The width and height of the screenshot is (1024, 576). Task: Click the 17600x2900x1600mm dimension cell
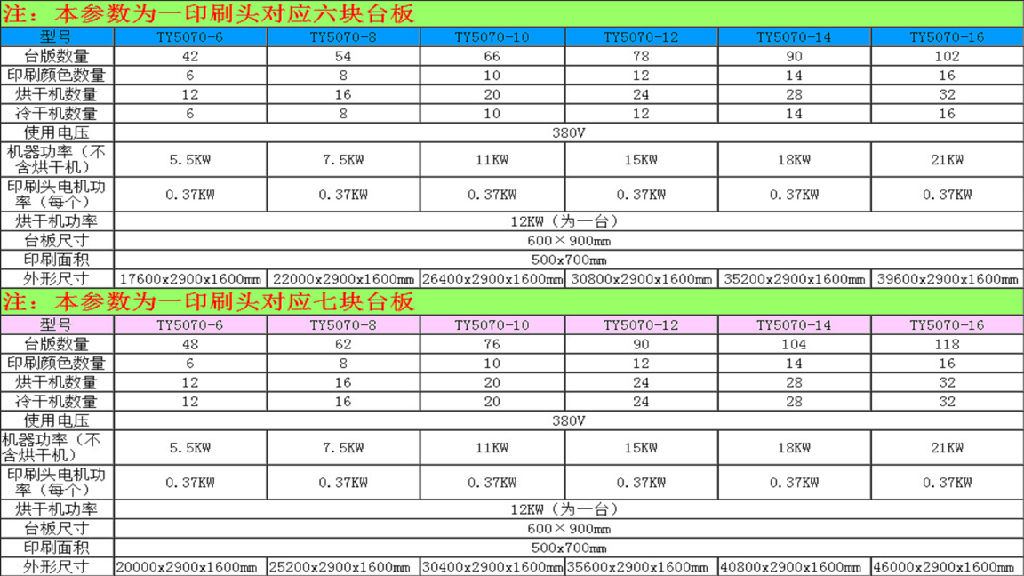coord(190,279)
